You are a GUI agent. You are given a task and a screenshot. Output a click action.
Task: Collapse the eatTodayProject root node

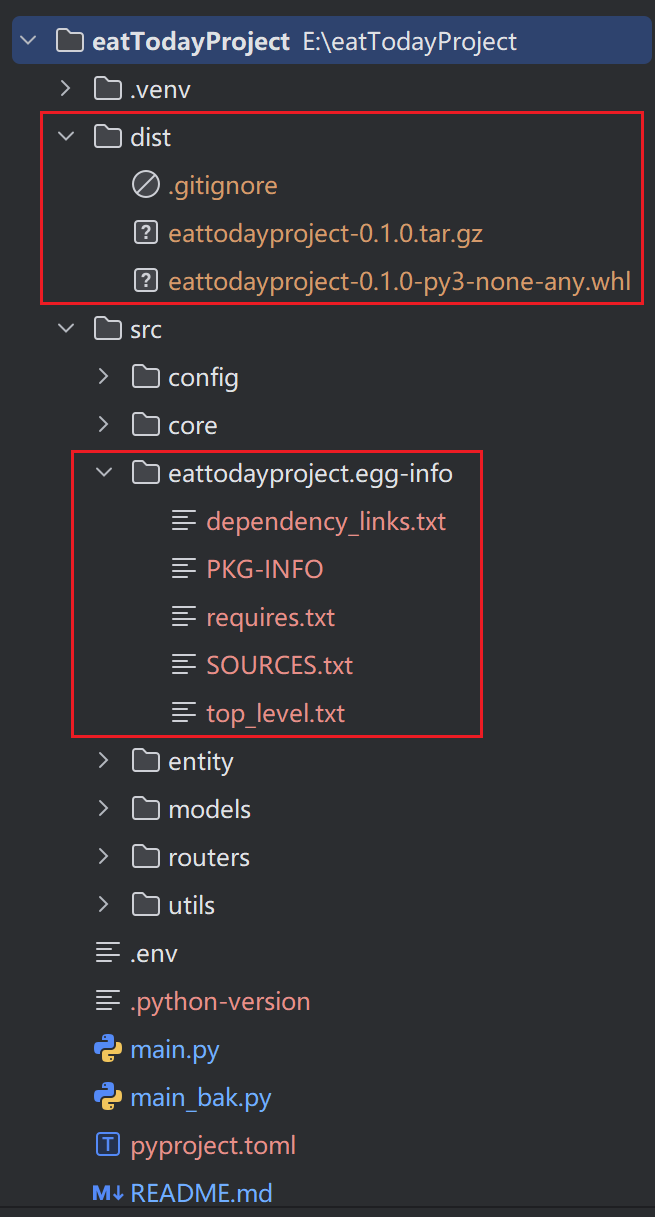click(x=29, y=41)
